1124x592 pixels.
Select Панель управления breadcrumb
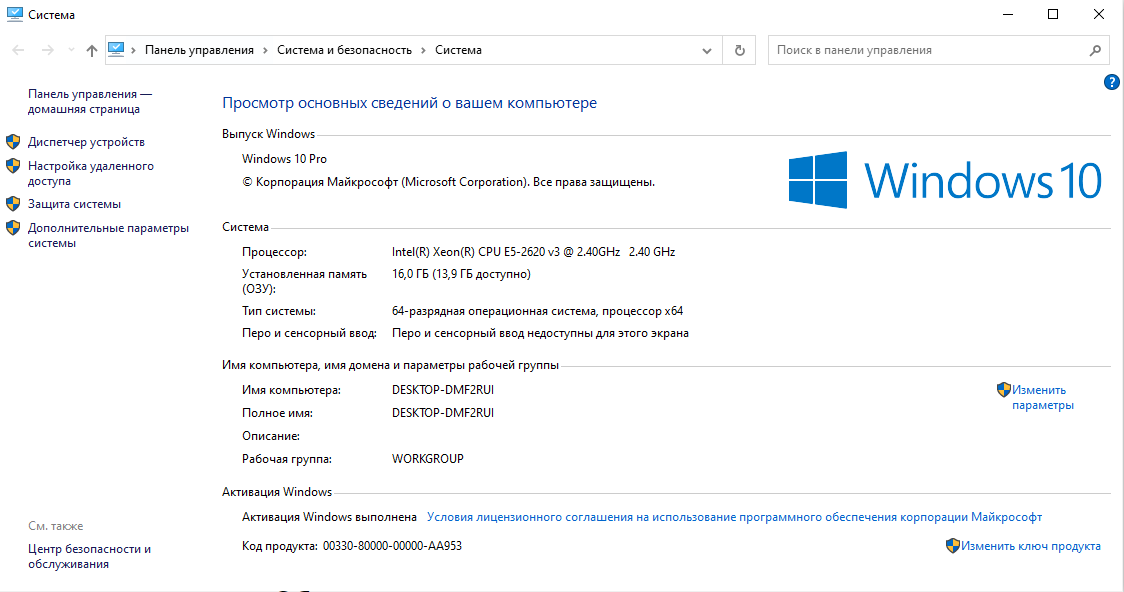click(x=199, y=50)
